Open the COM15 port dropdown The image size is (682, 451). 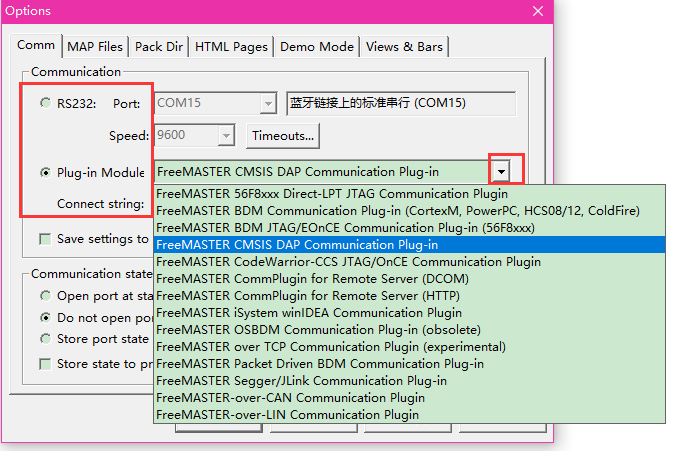point(268,104)
